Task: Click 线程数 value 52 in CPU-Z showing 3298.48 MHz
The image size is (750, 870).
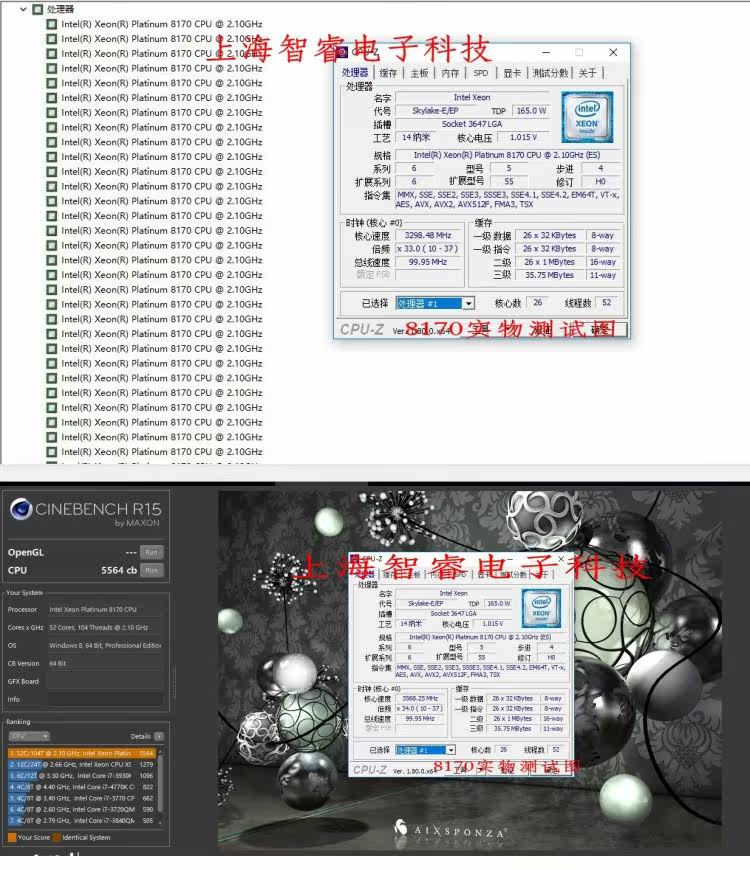Action: pos(606,302)
